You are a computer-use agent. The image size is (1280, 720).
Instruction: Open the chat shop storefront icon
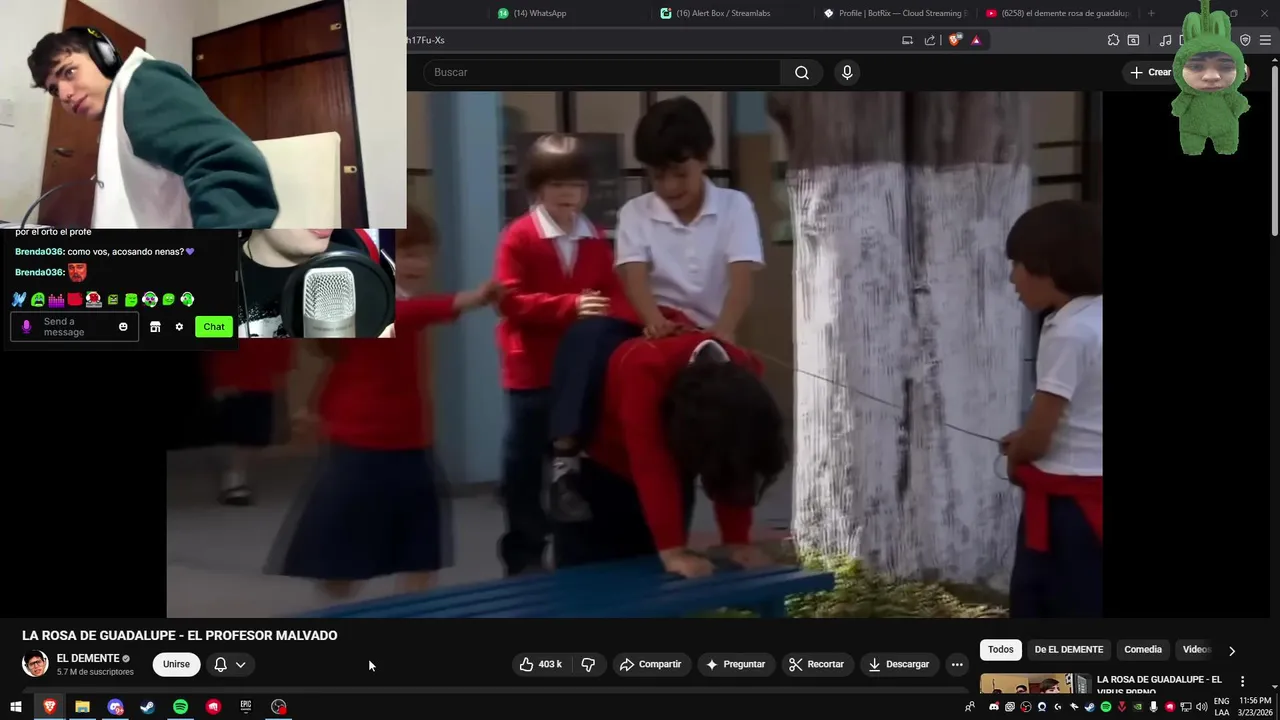tap(155, 327)
